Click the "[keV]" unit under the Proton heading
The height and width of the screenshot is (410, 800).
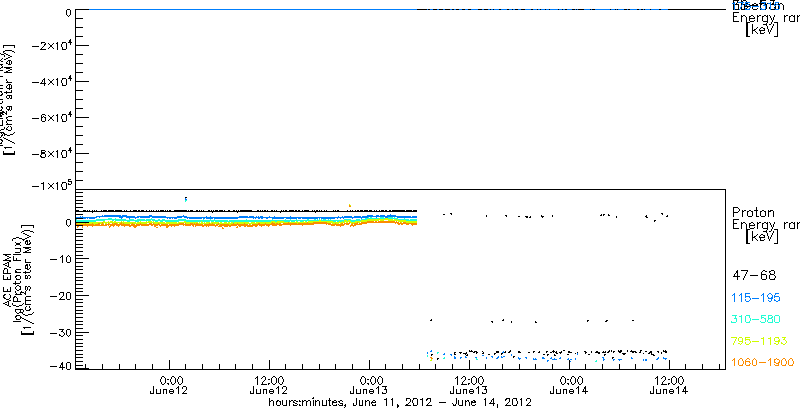tap(762, 236)
